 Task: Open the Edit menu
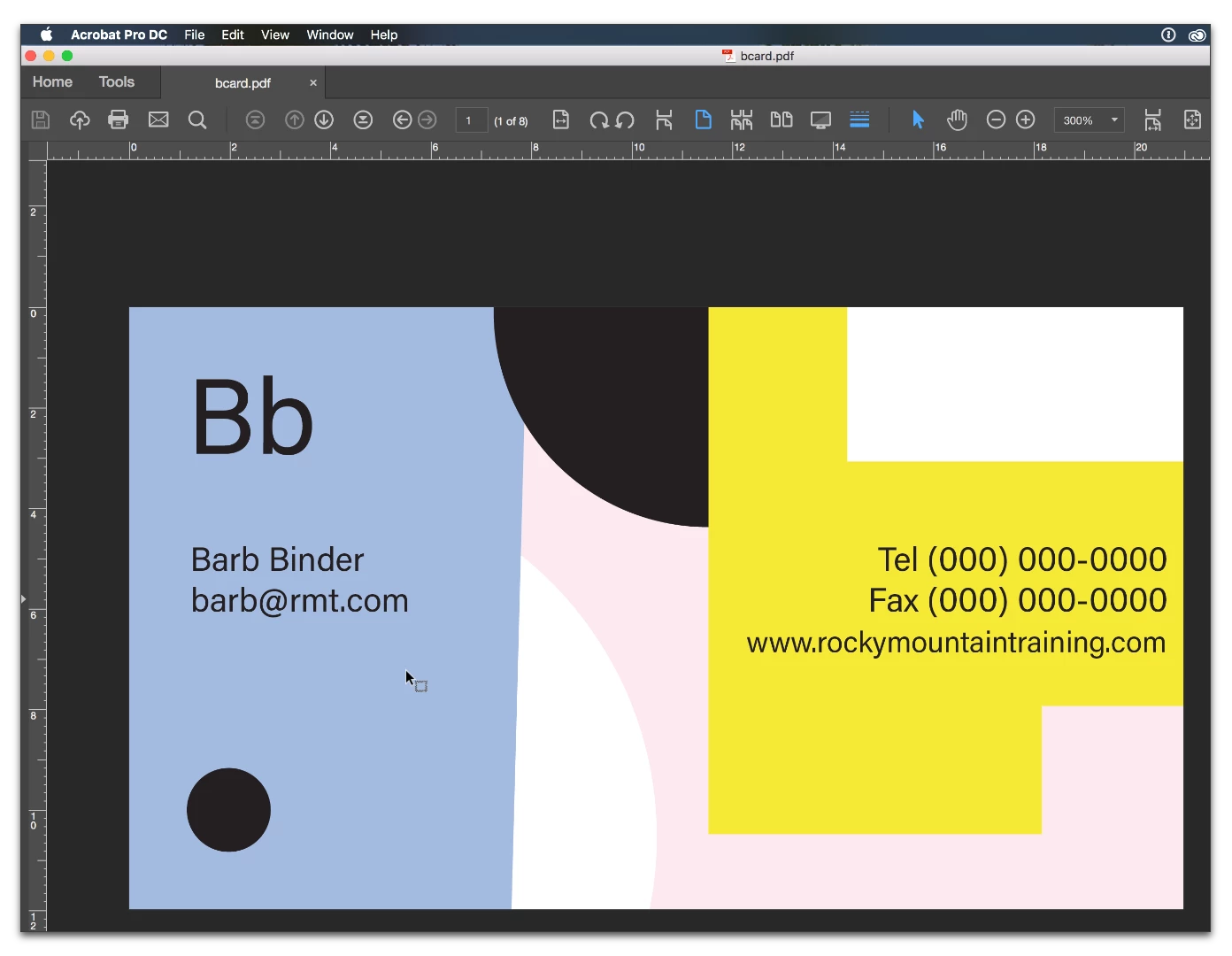[x=233, y=35]
